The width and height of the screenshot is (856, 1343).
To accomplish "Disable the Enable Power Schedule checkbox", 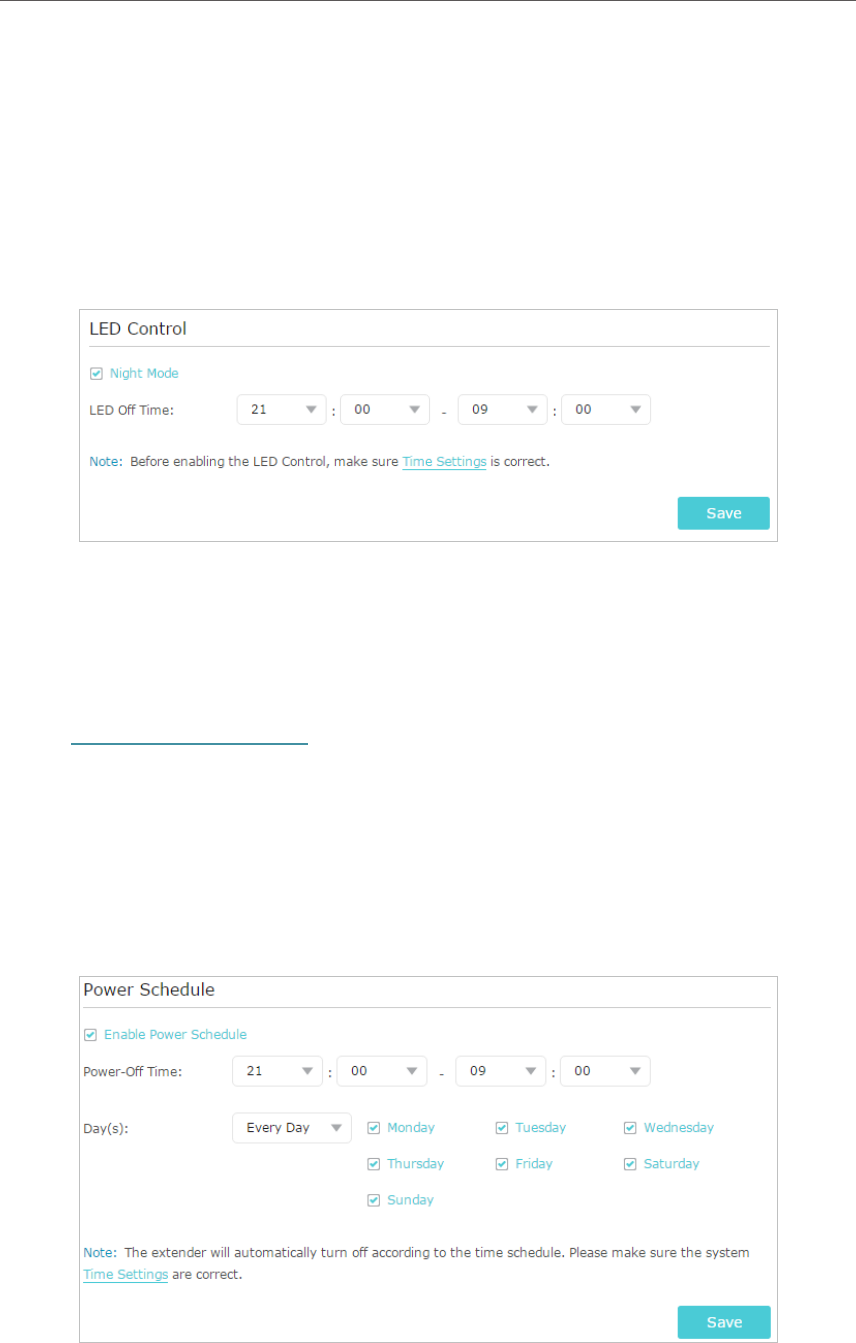I will point(91,1034).
